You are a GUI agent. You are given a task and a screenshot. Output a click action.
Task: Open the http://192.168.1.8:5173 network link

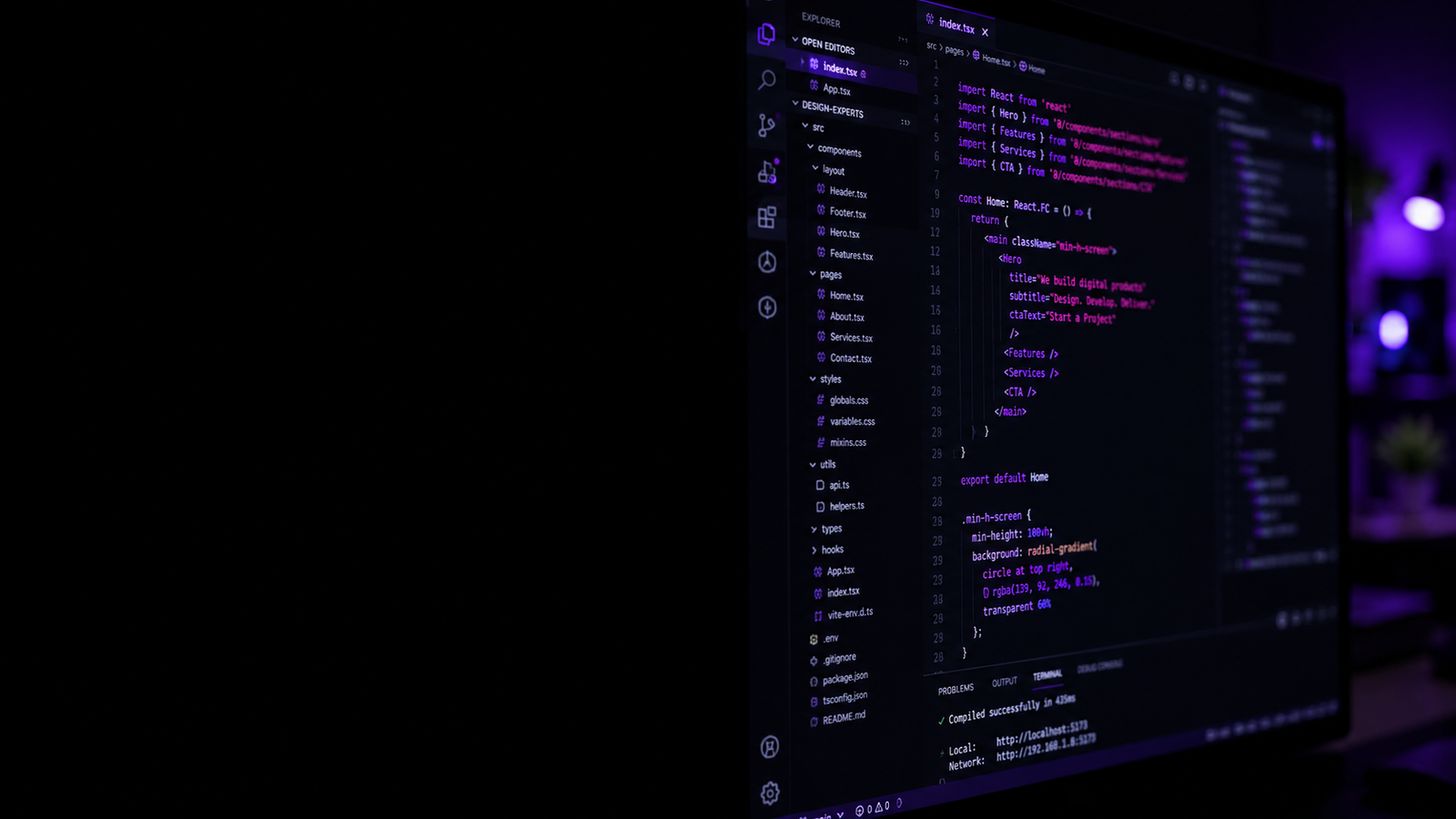[x=1046, y=748]
